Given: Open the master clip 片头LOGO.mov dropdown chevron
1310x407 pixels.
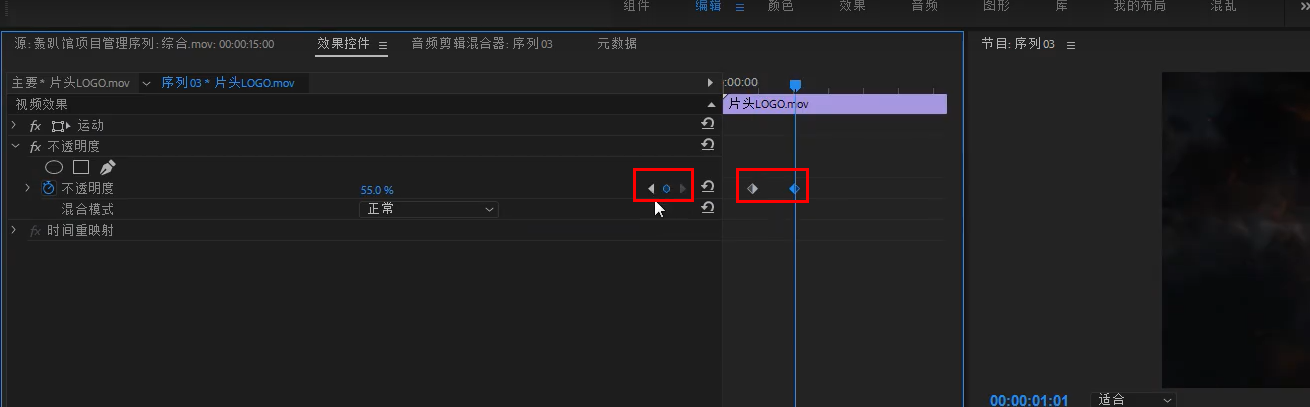Looking at the screenshot, I should point(147,83).
